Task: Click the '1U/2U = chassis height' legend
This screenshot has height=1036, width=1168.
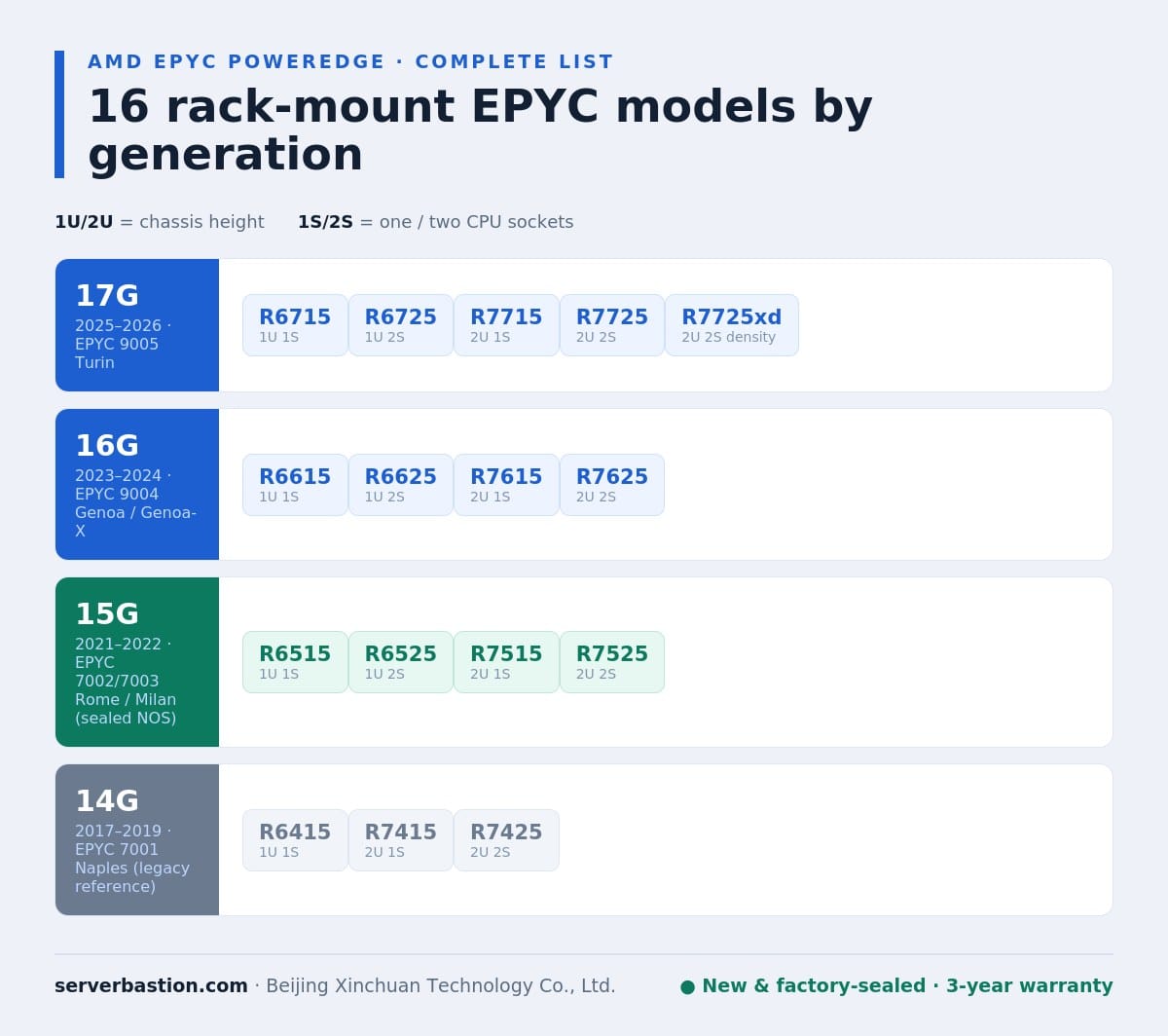Action: [160, 222]
